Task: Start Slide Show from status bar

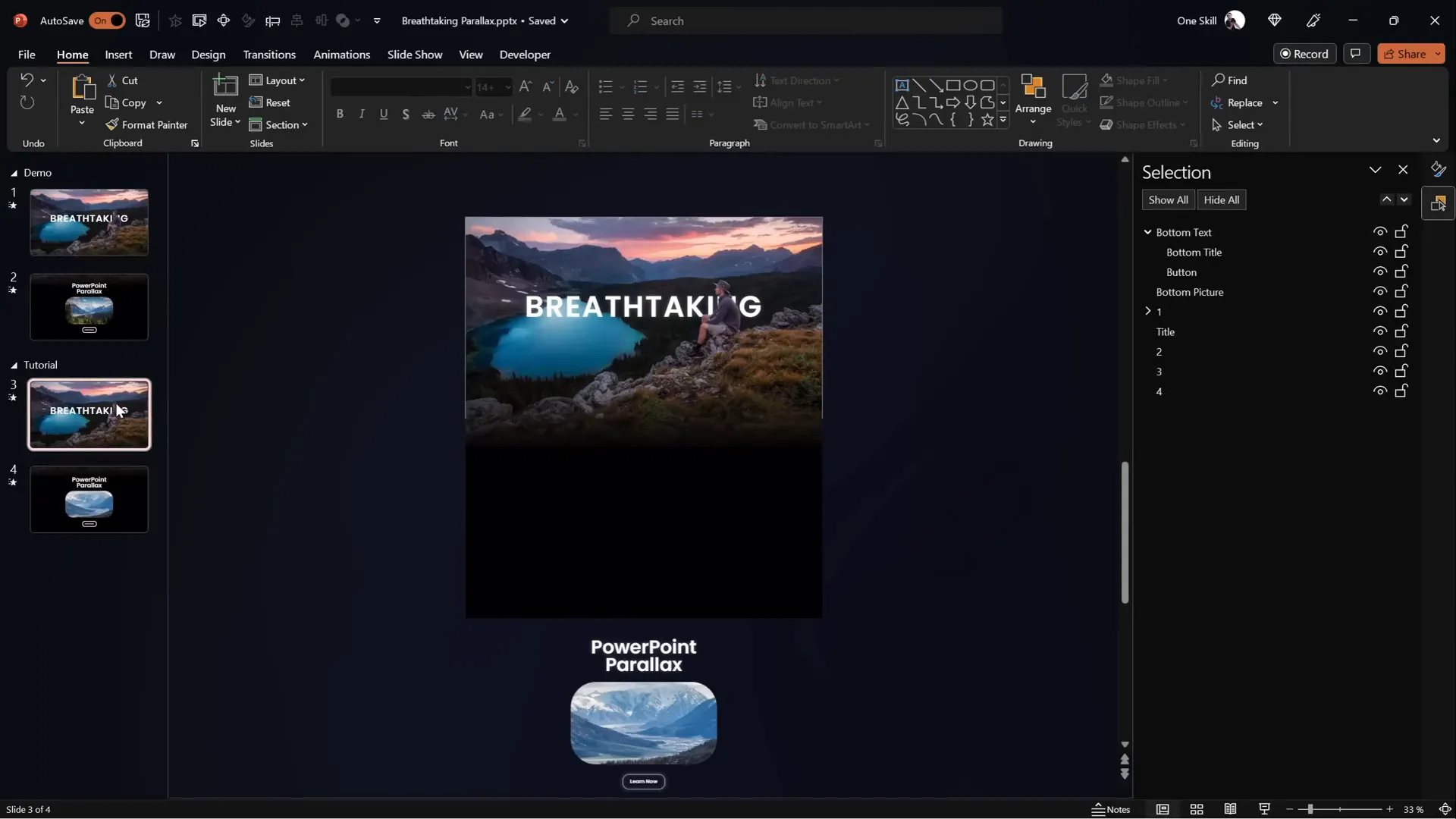Action: point(1264,809)
